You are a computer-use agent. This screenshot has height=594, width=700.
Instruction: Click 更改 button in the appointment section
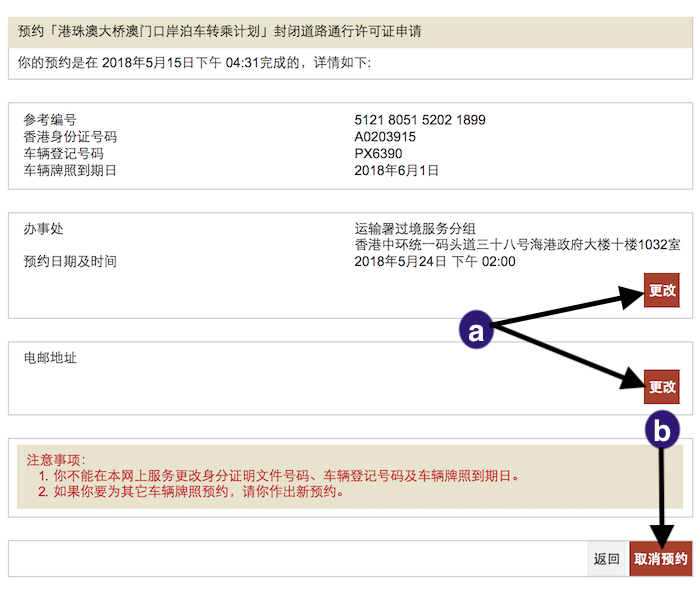tap(661, 290)
